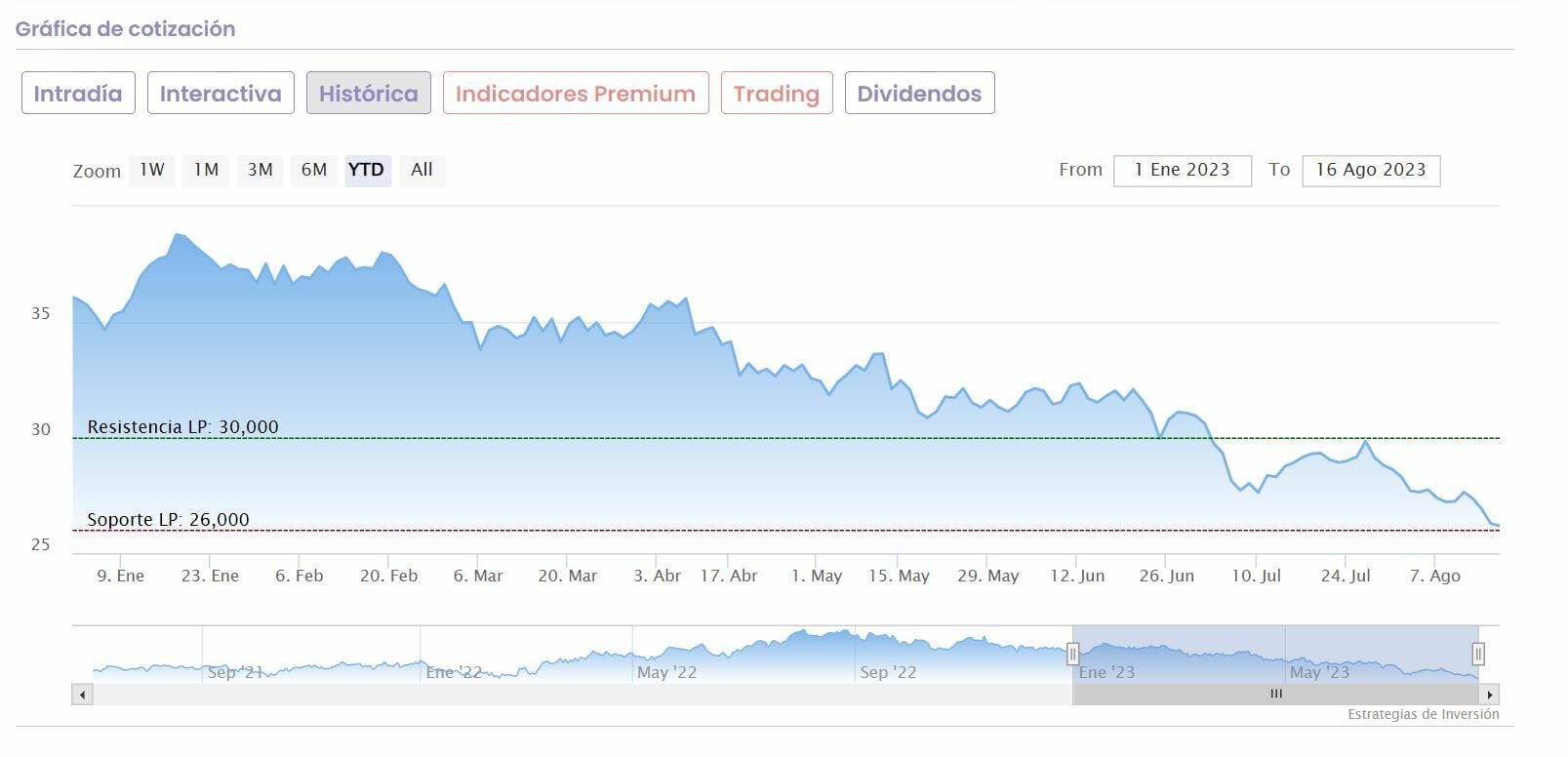Switch to the Intradía chart tab
The height and width of the screenshot is (757, 1568).
coord(78,94)
